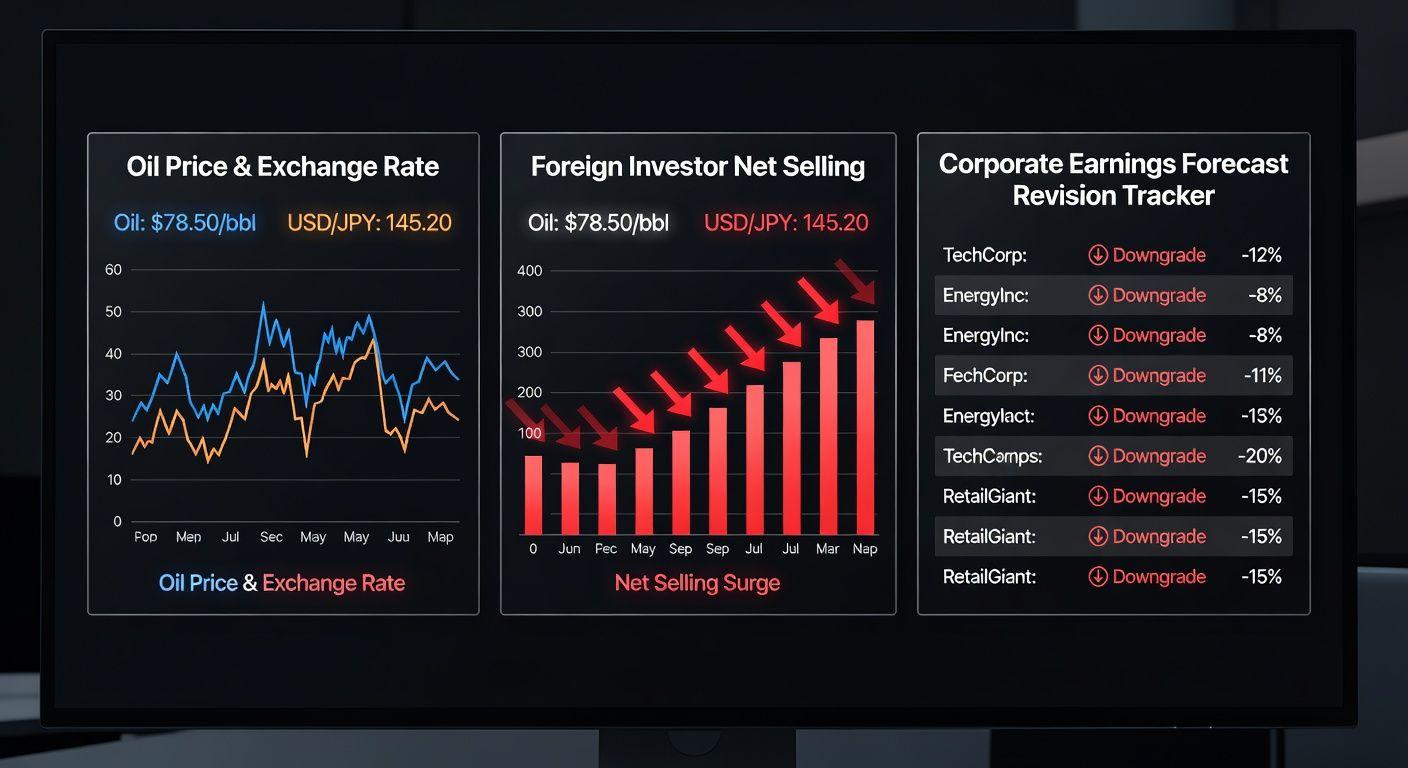
Task: Click the blue Oil: $78.50/bbl value
Action: tap(185, 223)
